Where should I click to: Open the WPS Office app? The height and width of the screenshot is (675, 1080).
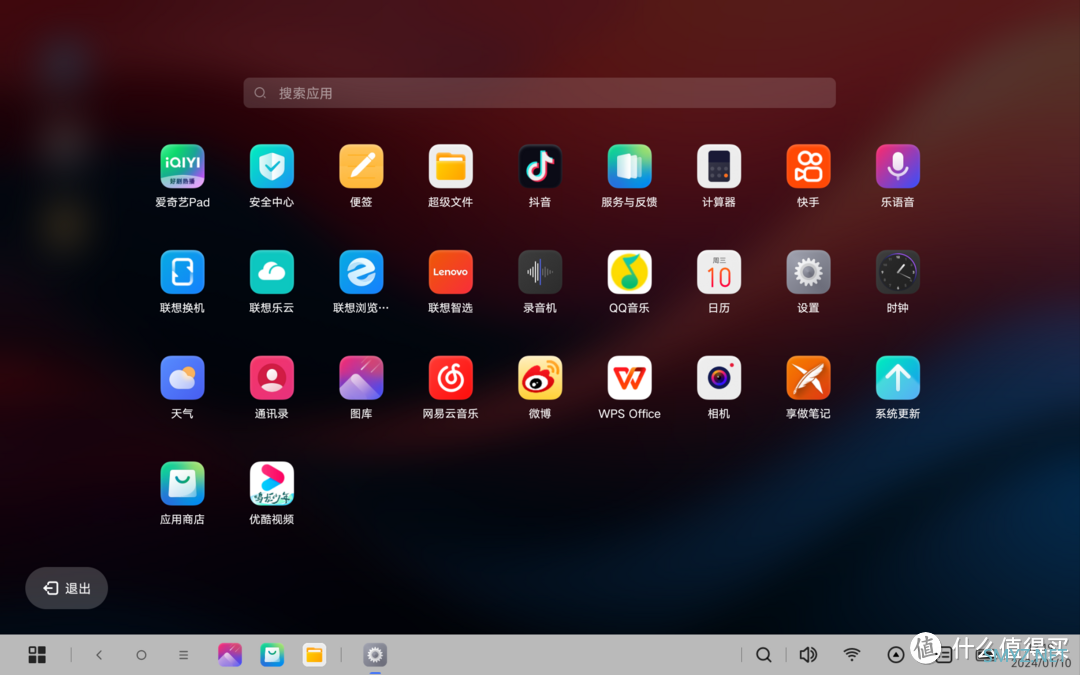tap(630, 377)
